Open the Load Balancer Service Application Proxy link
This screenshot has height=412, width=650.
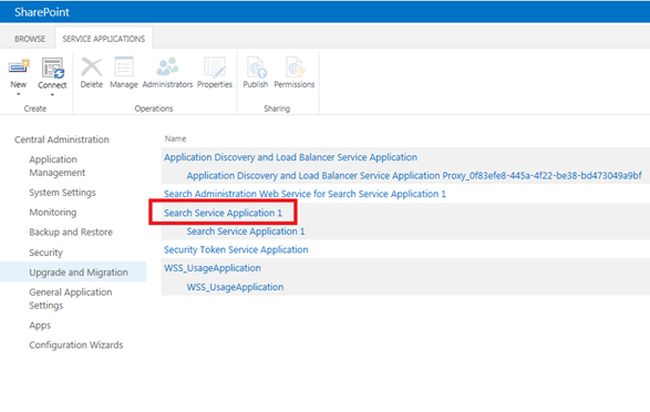[x=414, y=176]
